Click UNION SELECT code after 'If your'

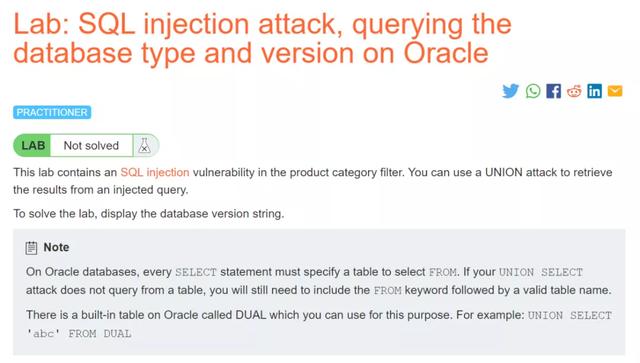point(541,272)
